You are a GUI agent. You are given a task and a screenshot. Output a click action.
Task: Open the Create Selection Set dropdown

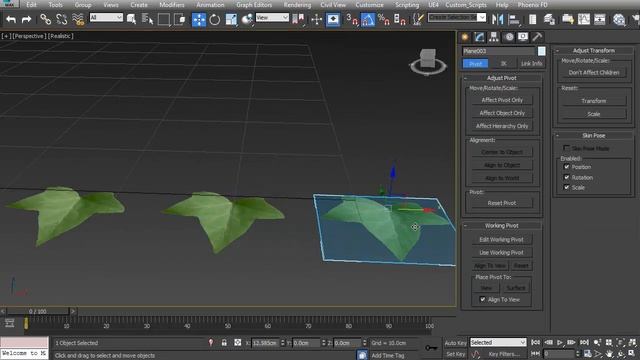pyautogui.click(x=457, y=18)
